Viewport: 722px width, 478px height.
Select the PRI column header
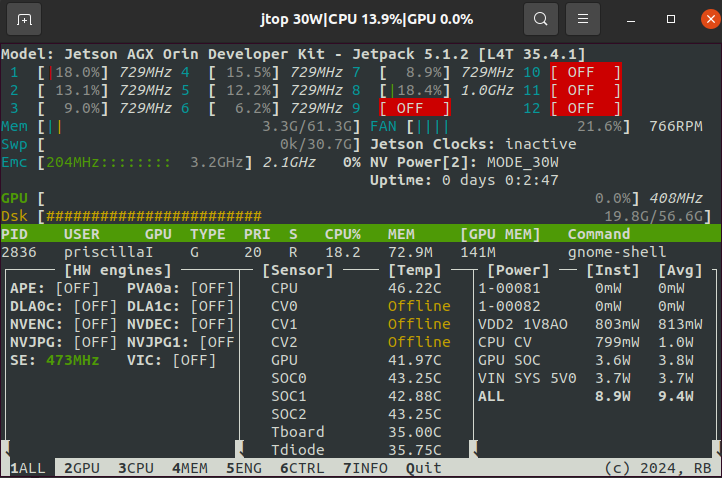257,234
